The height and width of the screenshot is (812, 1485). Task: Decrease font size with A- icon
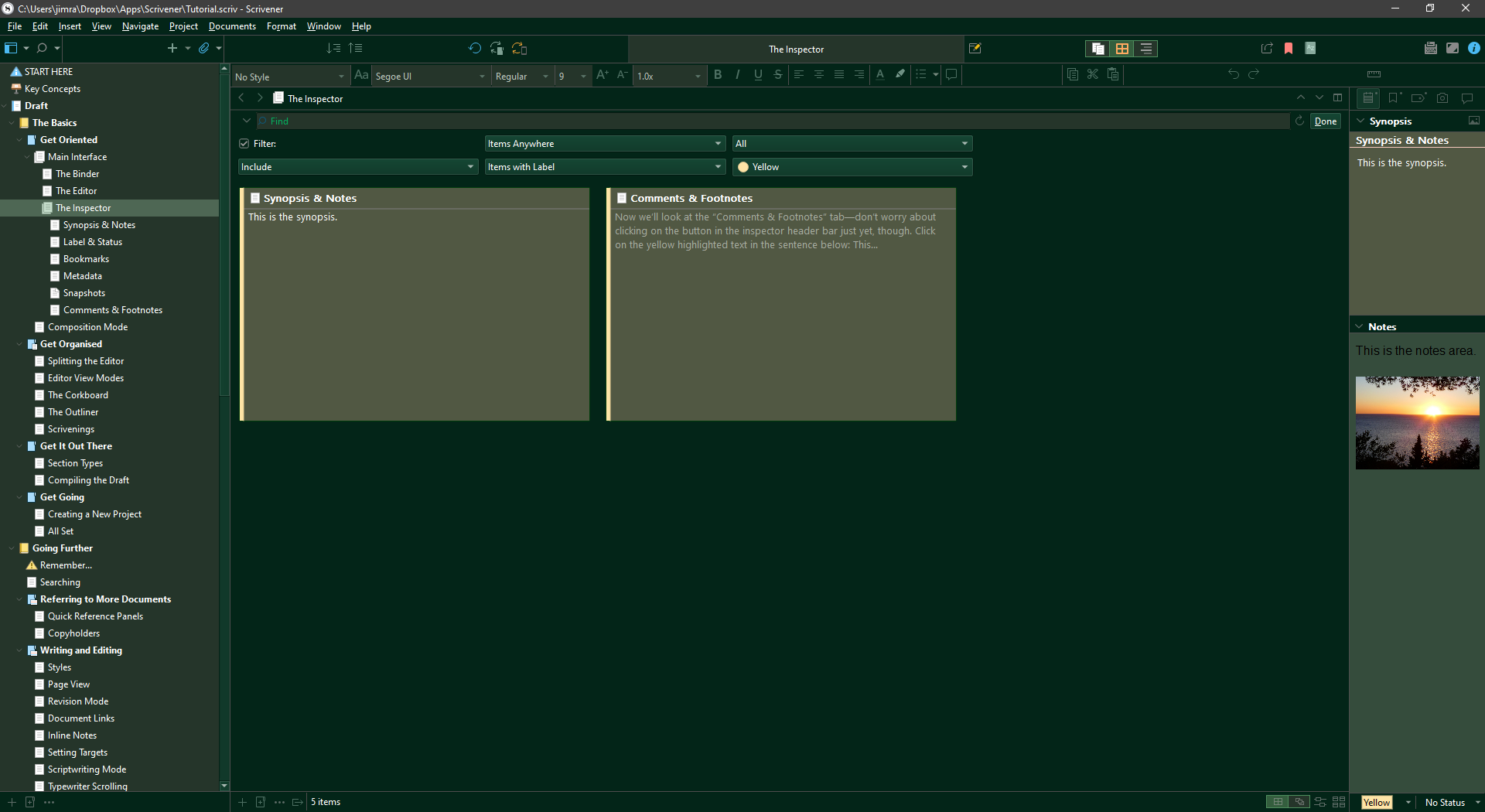tap(622, 74)
